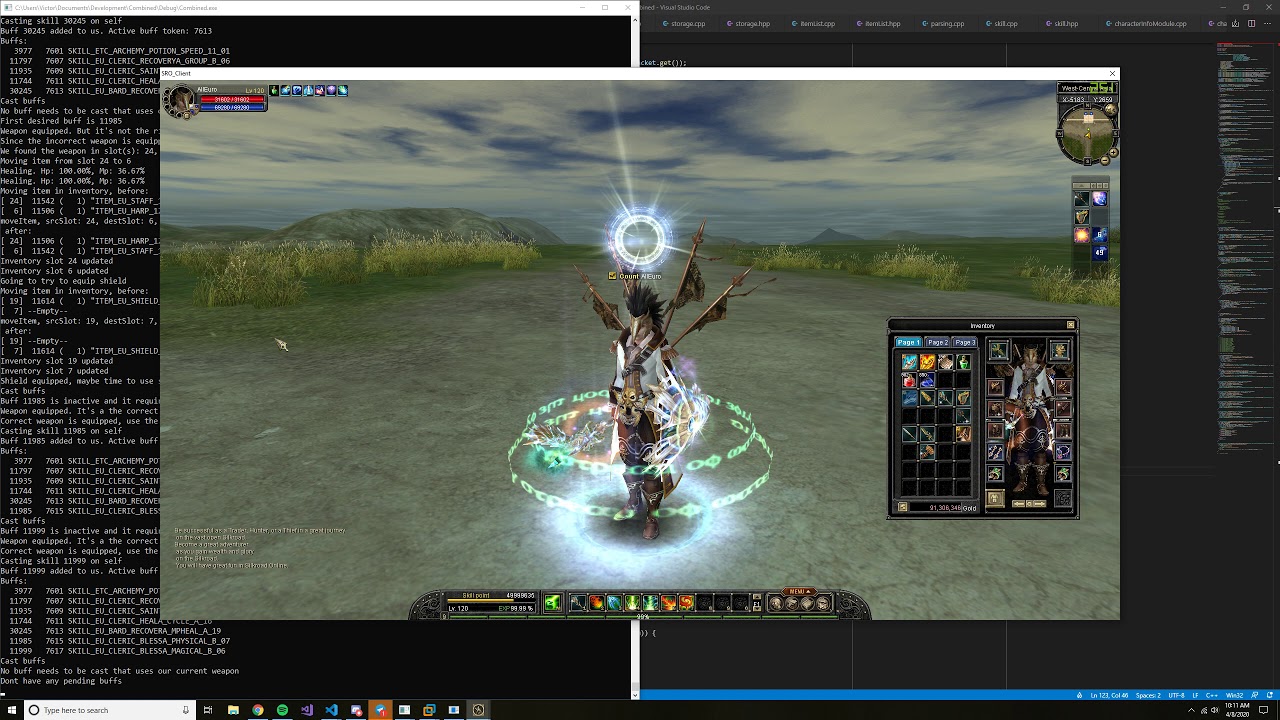The height and width of the screenshot is (720, 1280).
Task: Click the character MP bar
Action: coord(232,107)
